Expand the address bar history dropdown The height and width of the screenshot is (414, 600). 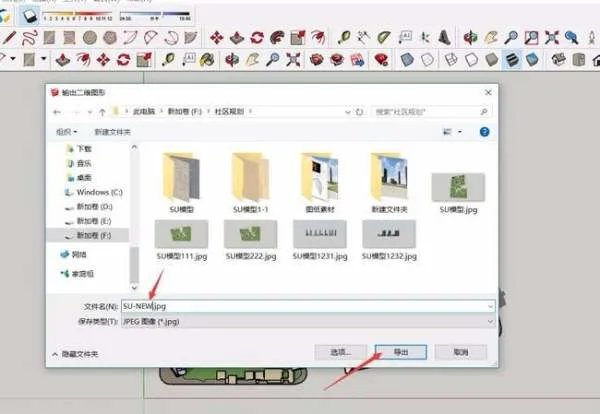click(x=347, y=112)
